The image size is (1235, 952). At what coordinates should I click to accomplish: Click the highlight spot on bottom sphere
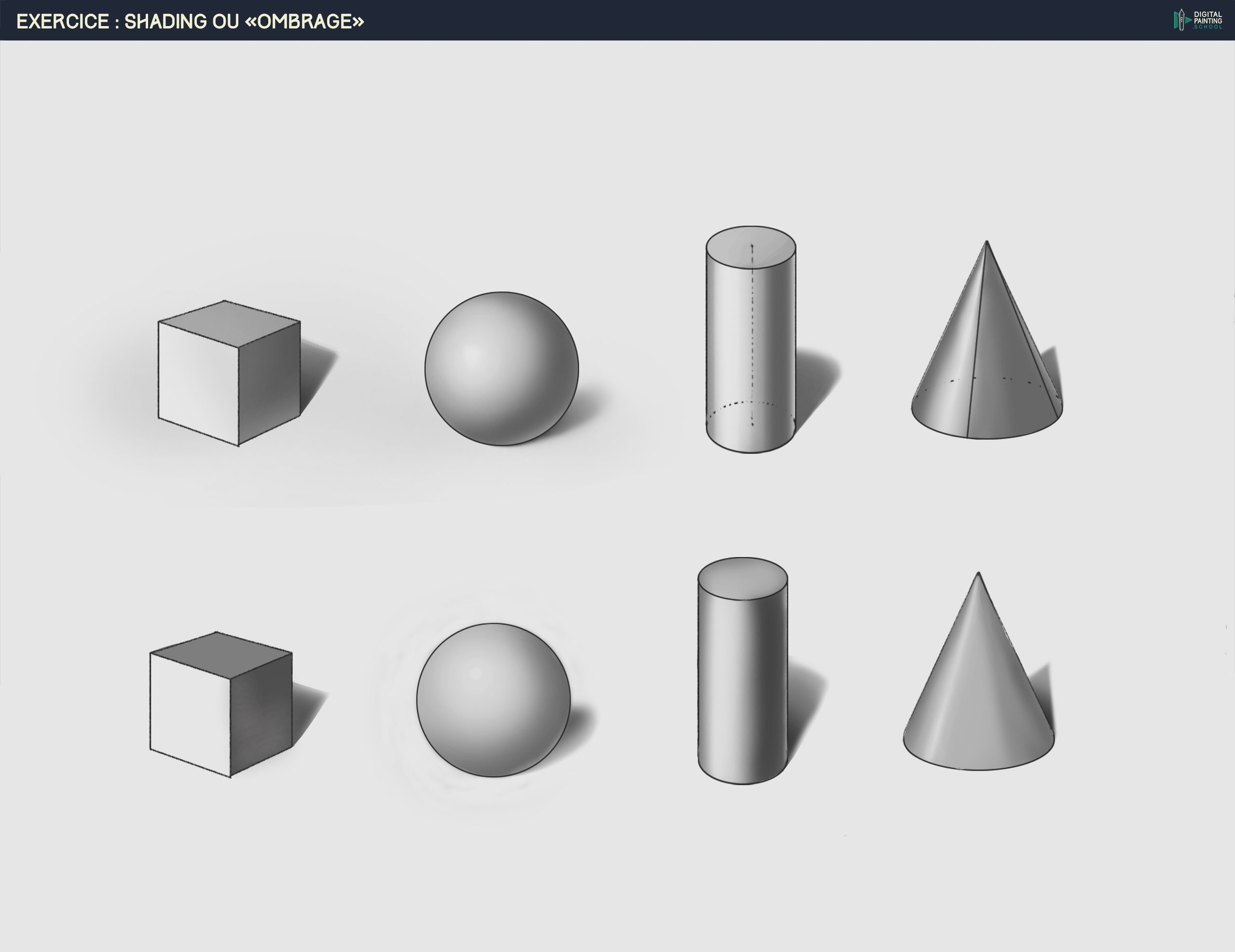point(475,673)
